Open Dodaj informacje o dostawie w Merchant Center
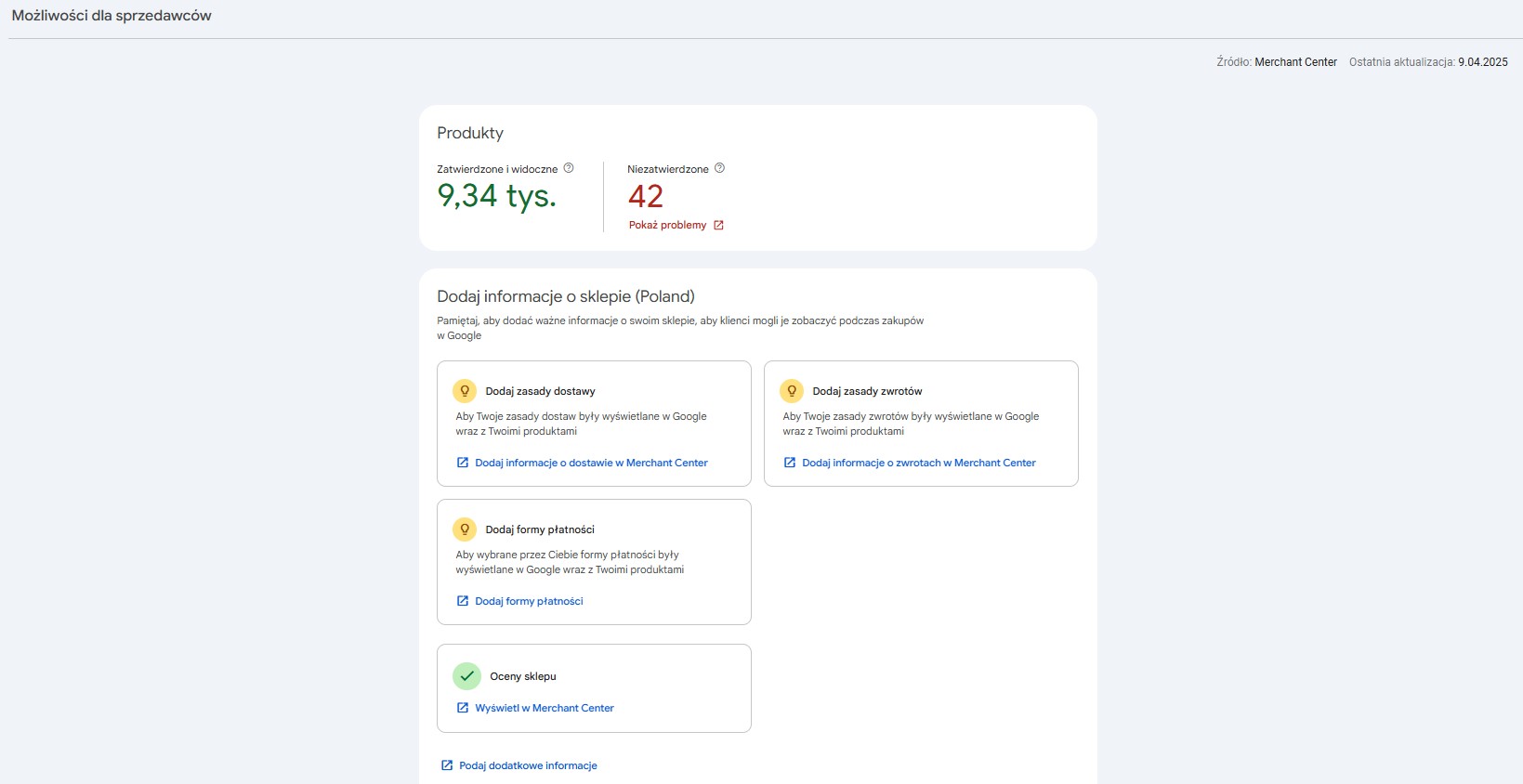 click(591, 463)
